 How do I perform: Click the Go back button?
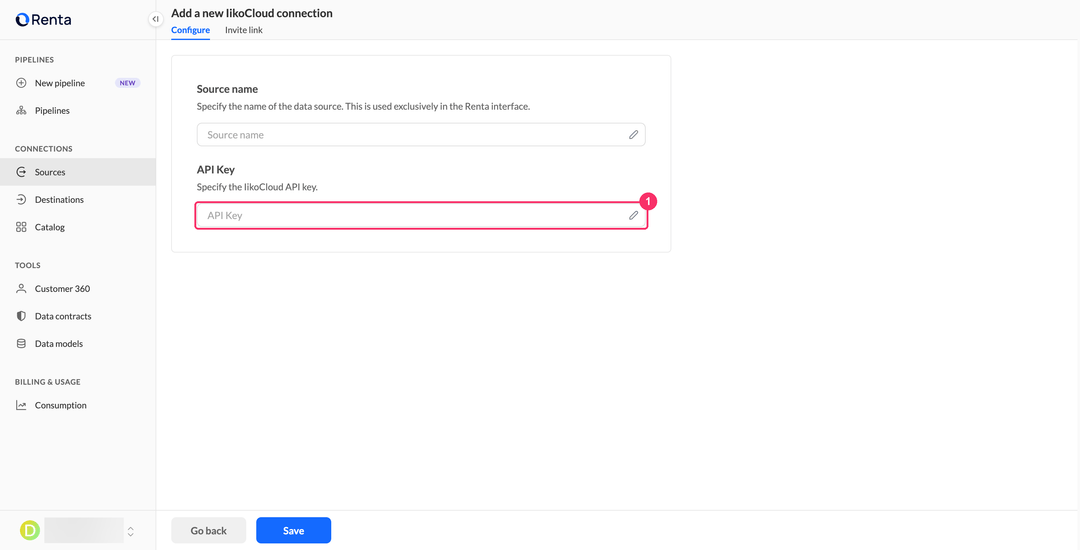209,531
